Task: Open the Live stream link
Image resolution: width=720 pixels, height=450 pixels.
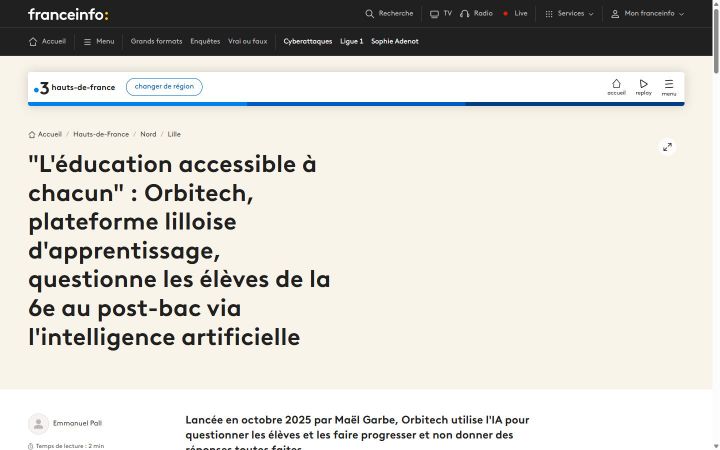Action: [x=515, y=14]
